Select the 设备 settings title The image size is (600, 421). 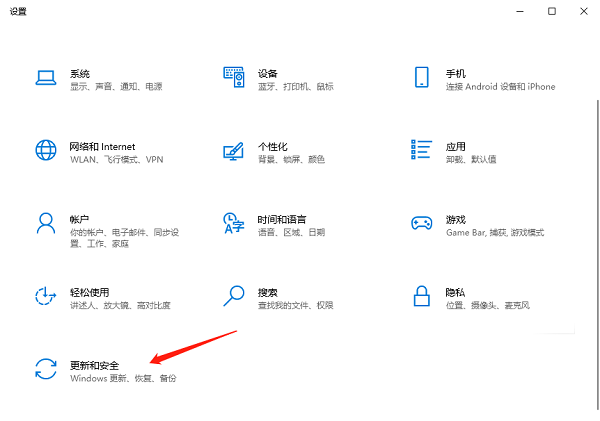click(x=267, y=73)
